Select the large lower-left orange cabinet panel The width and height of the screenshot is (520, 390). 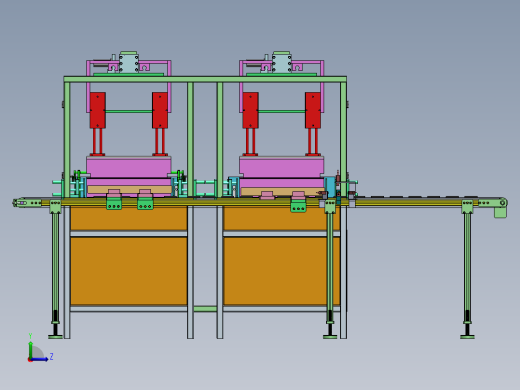[x=129, y=271]
